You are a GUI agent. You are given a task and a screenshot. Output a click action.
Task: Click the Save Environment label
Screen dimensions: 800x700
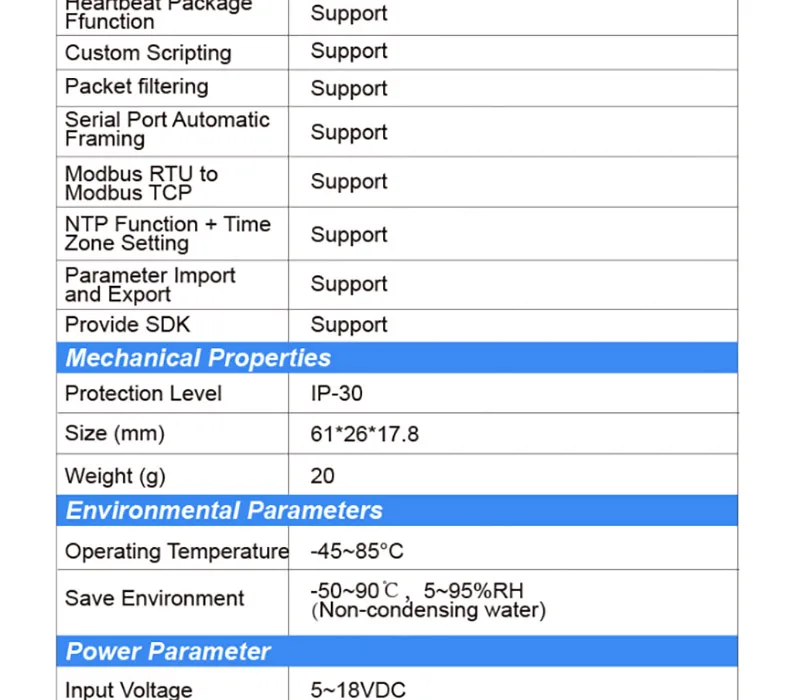click(155, 598)
